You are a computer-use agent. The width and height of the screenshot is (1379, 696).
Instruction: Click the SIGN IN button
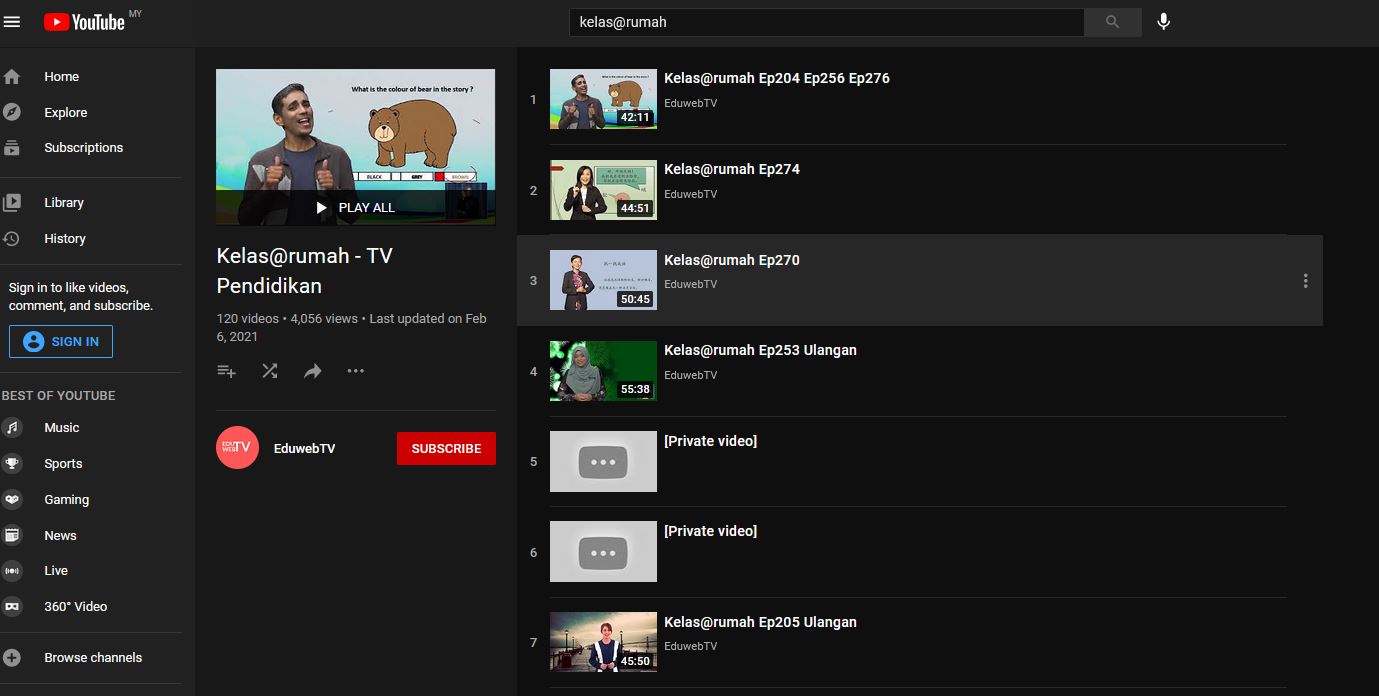pos(61,341)
